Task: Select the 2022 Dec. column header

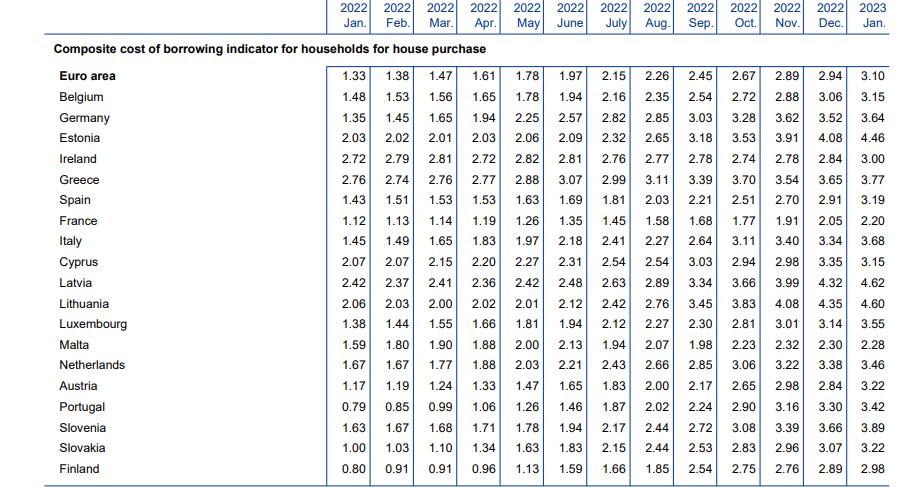Action: pos(830,14)
